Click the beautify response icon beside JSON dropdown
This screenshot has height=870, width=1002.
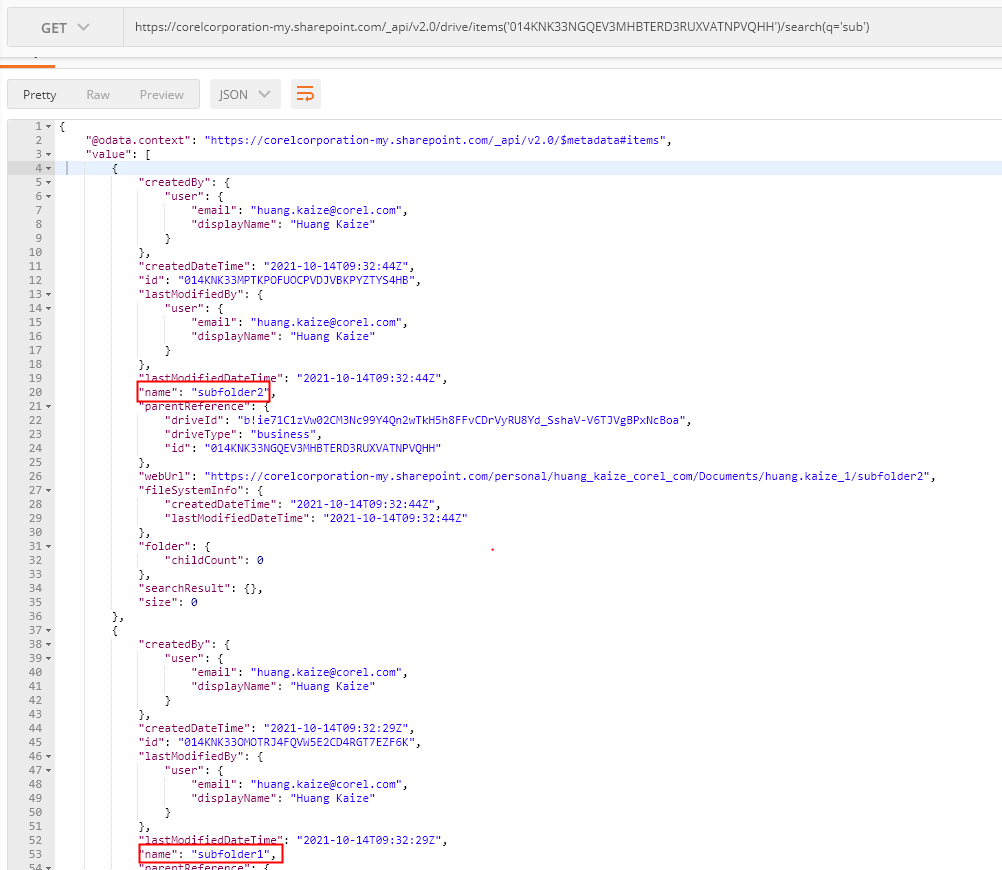coord(306,93)
